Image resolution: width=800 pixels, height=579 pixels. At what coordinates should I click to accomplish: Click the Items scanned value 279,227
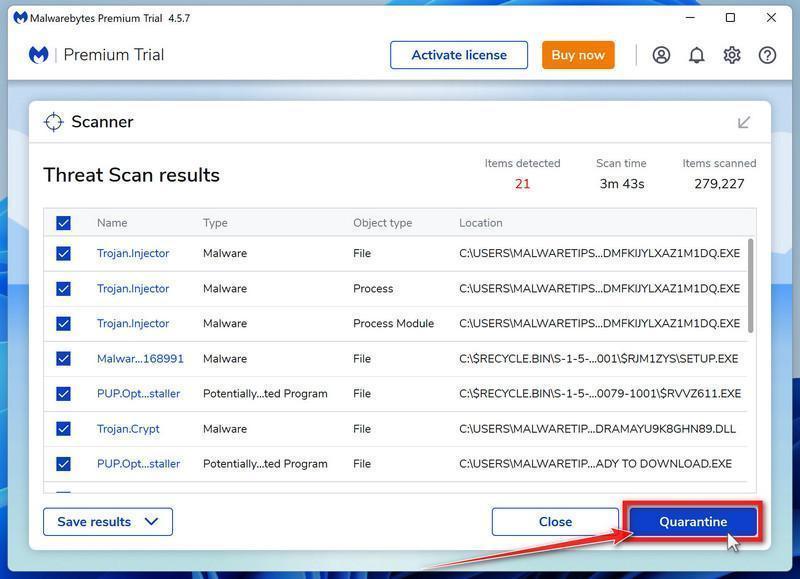719,184
